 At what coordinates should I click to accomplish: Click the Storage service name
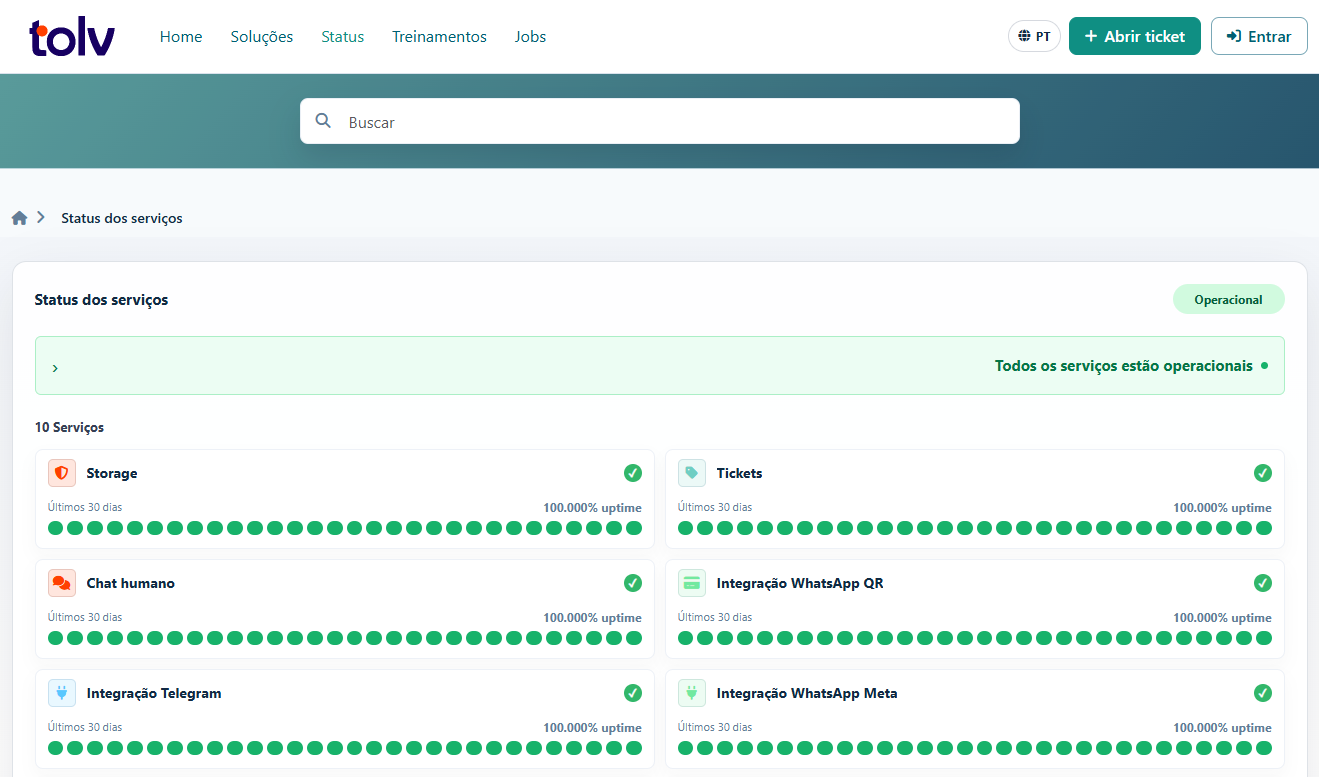112,473
